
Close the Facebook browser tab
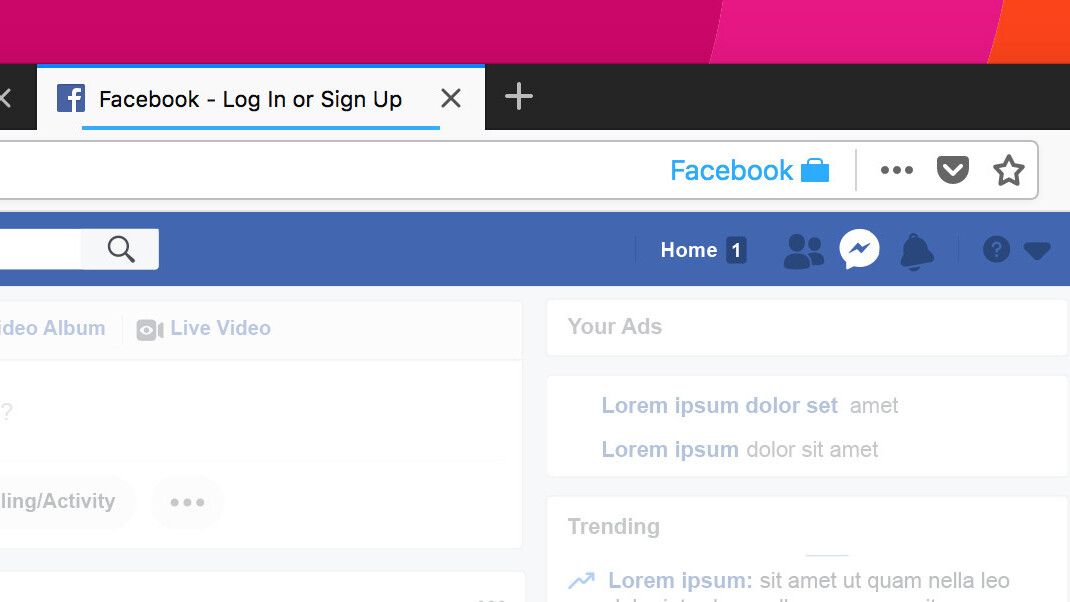coord(451,98)
